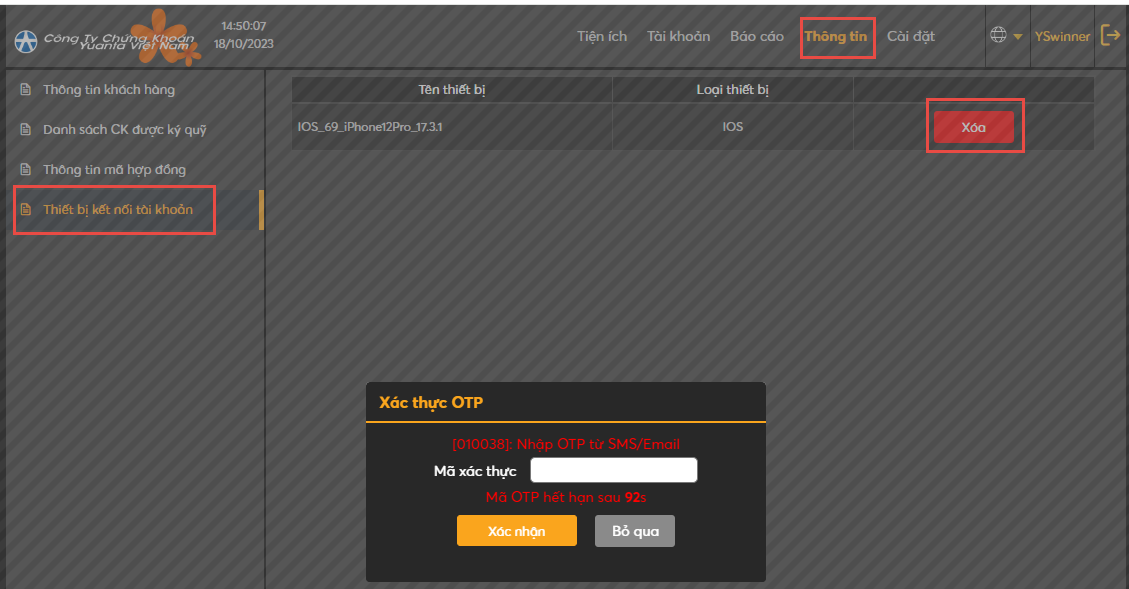This screenshot has width=1129, height=589.
Task: Expand the language dropdown arrow
Action: (1017, 36)
